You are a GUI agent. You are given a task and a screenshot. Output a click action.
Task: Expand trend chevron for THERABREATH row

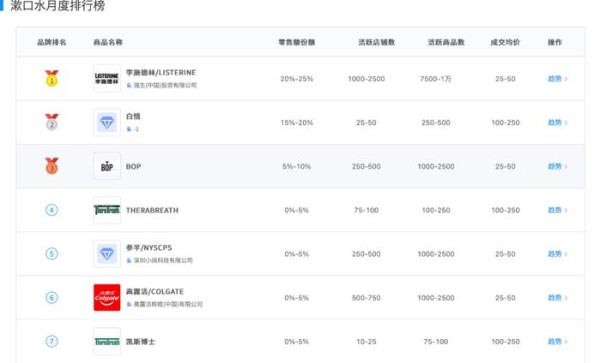tap(566, 210)
